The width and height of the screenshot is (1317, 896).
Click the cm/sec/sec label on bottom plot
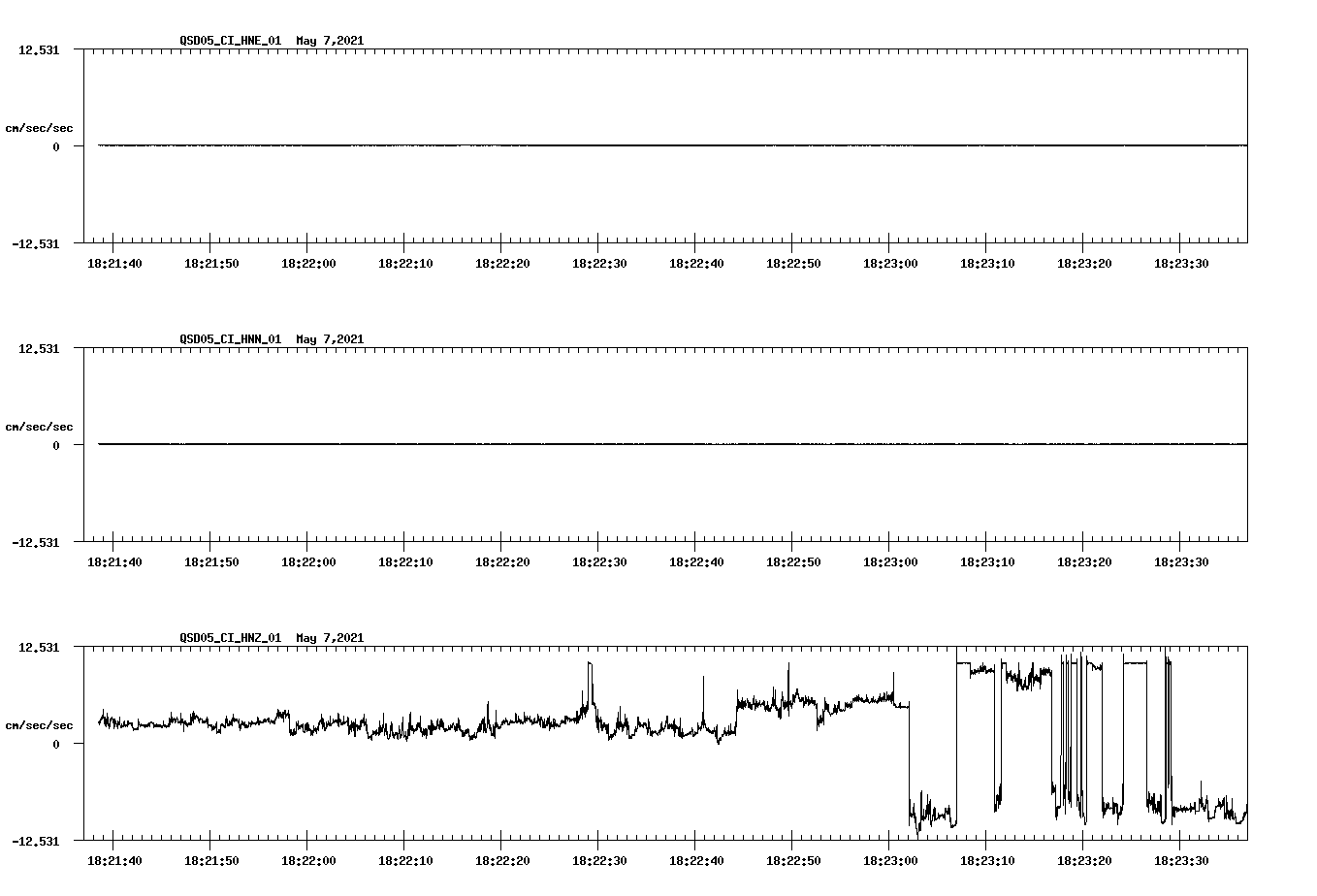pos(39,724)
